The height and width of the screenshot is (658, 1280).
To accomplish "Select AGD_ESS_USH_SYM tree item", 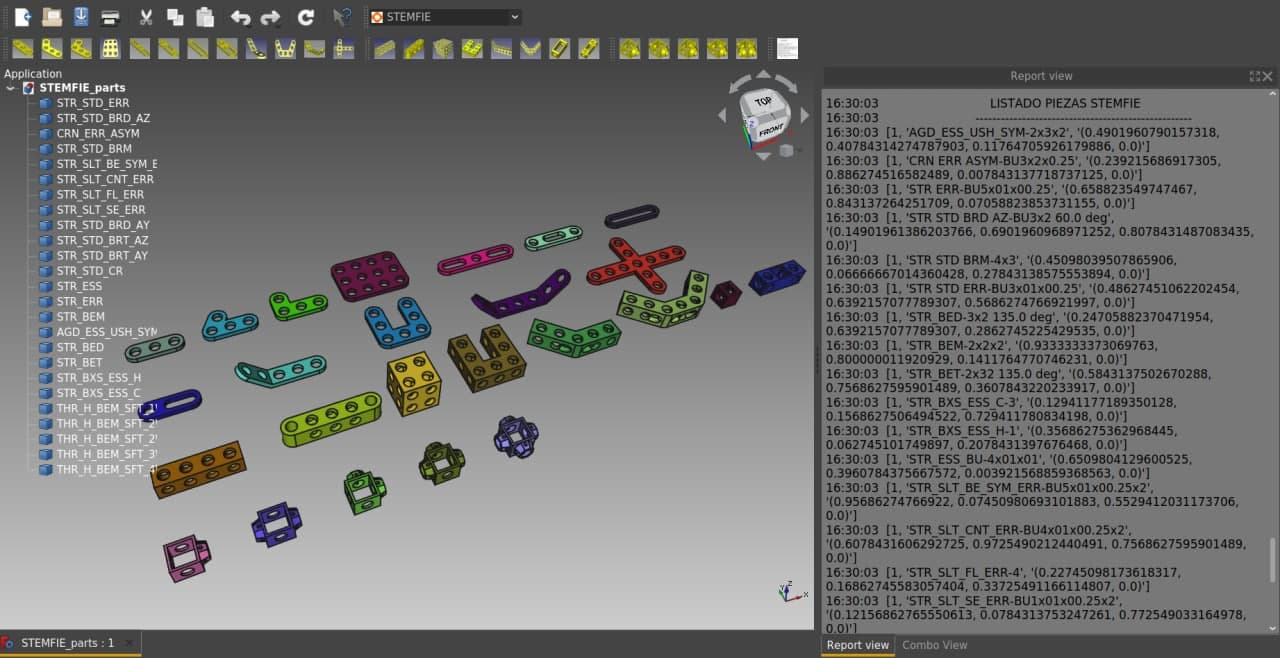I will click(106, 332).
